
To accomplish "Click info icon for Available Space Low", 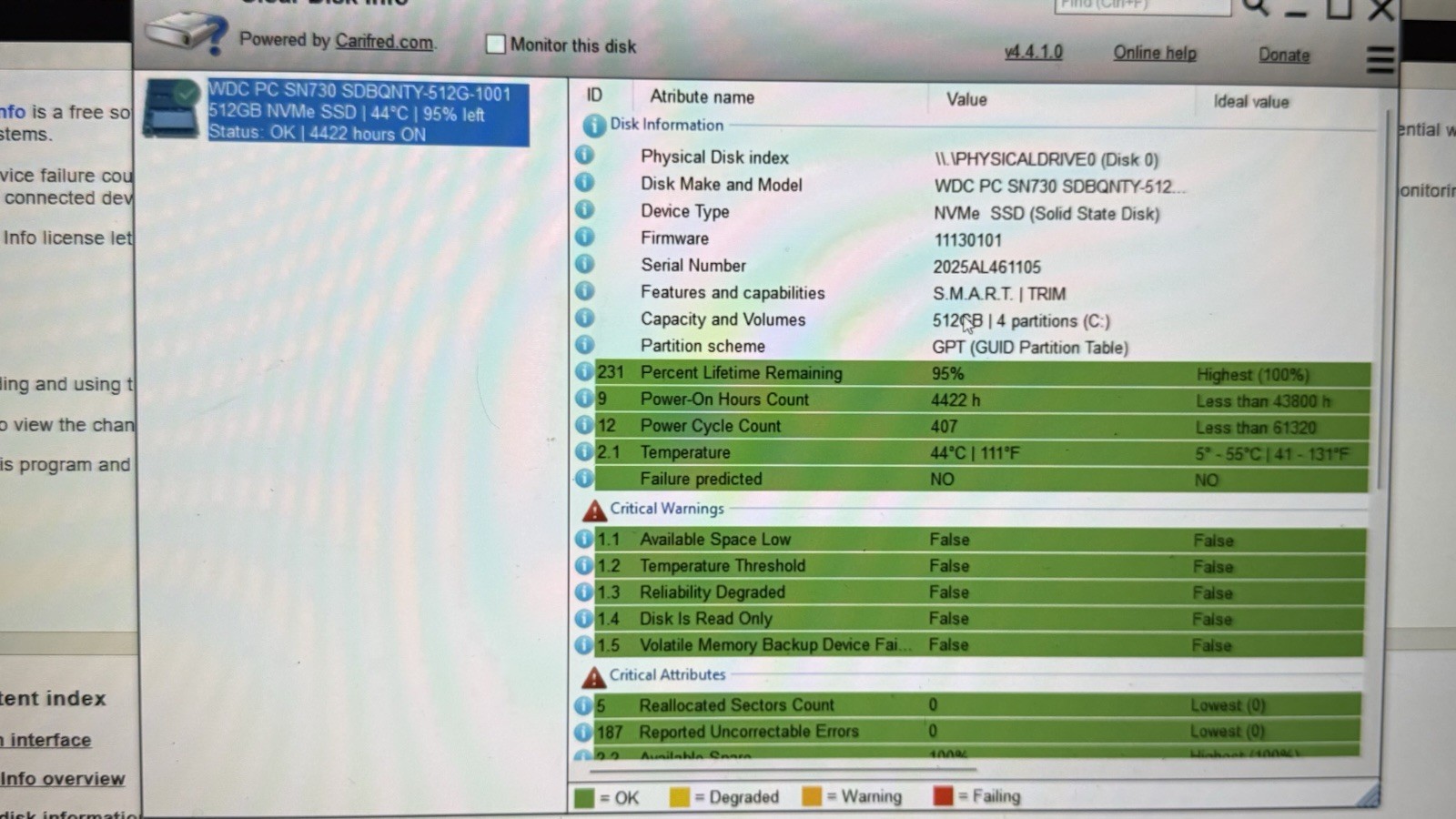I will tap(584, 539).
